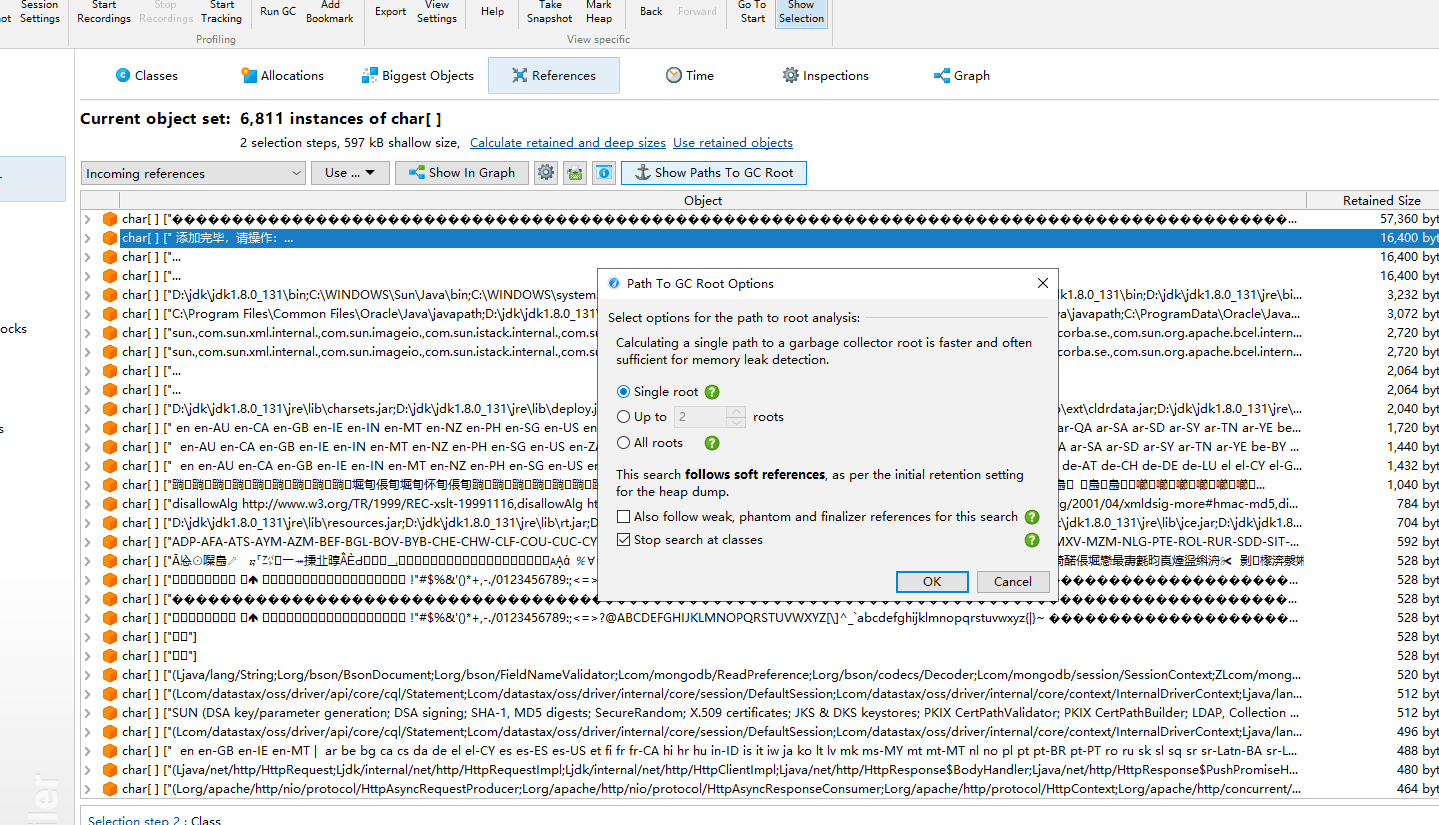Click Help toolbar button
Screen dimensions: 1439x825
pos(492,11)
